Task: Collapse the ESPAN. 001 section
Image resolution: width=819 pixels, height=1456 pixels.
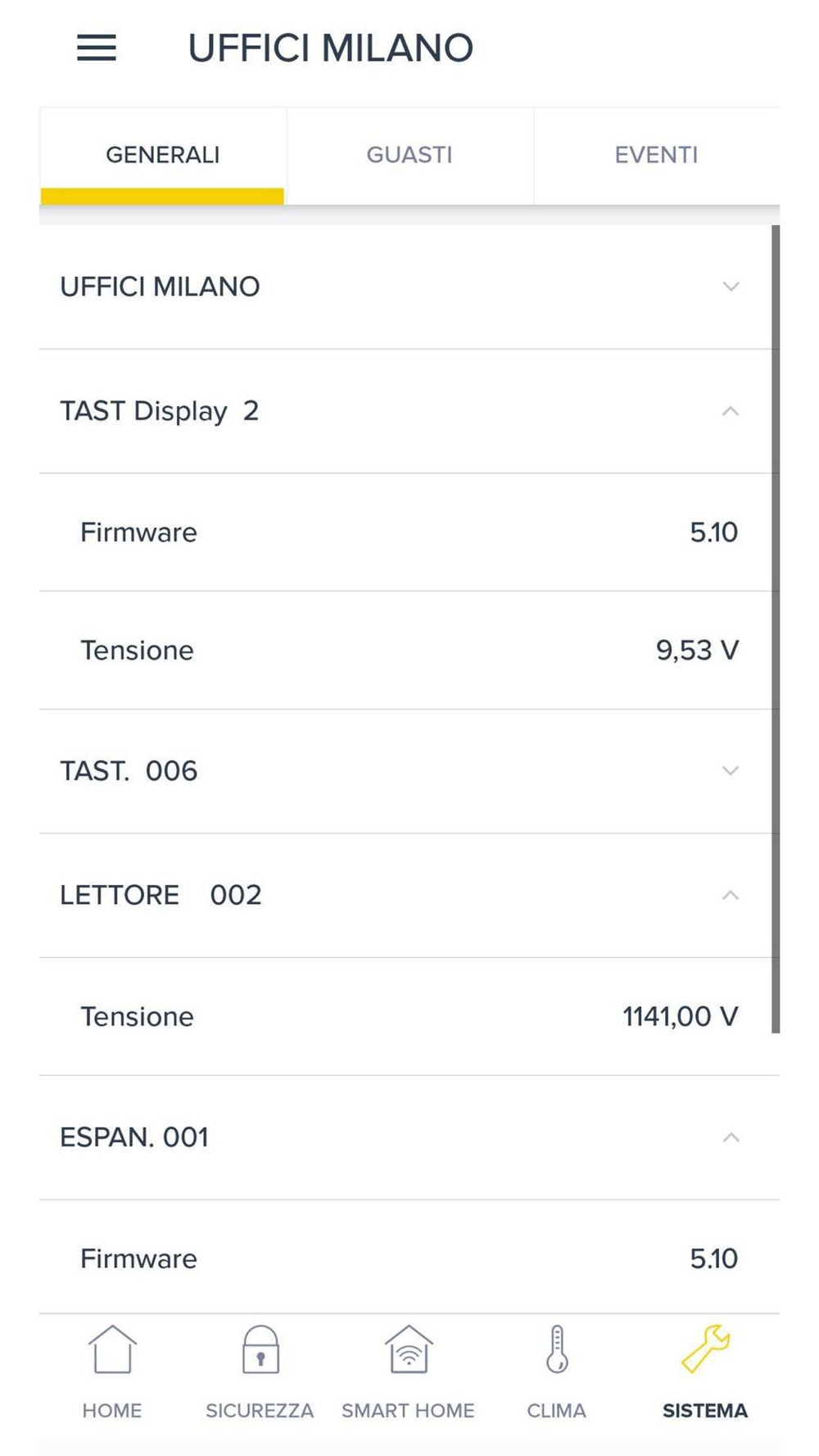Action: tap(731, 1137)
